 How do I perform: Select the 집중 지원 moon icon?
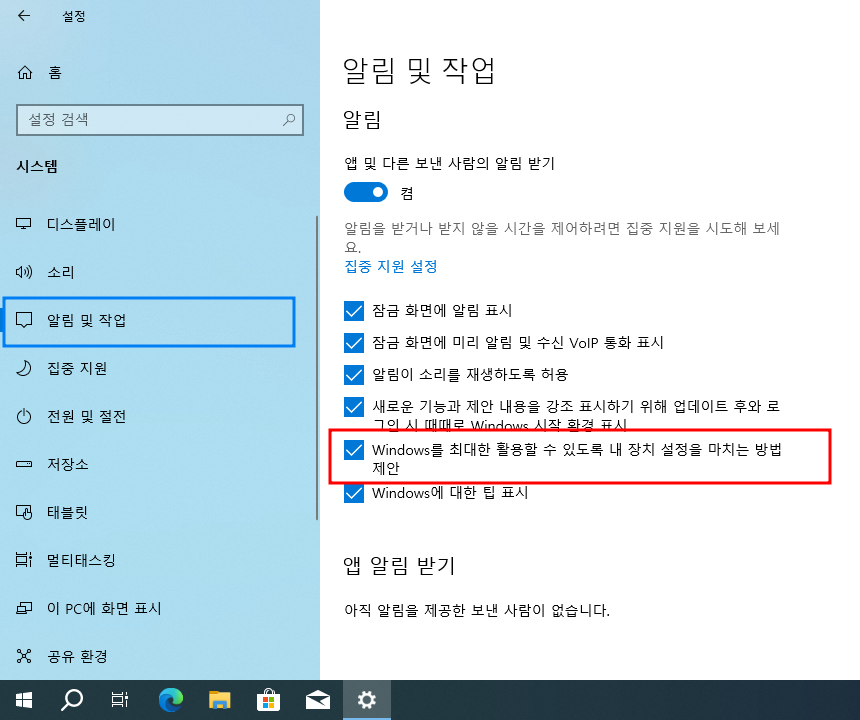point(24,368)
